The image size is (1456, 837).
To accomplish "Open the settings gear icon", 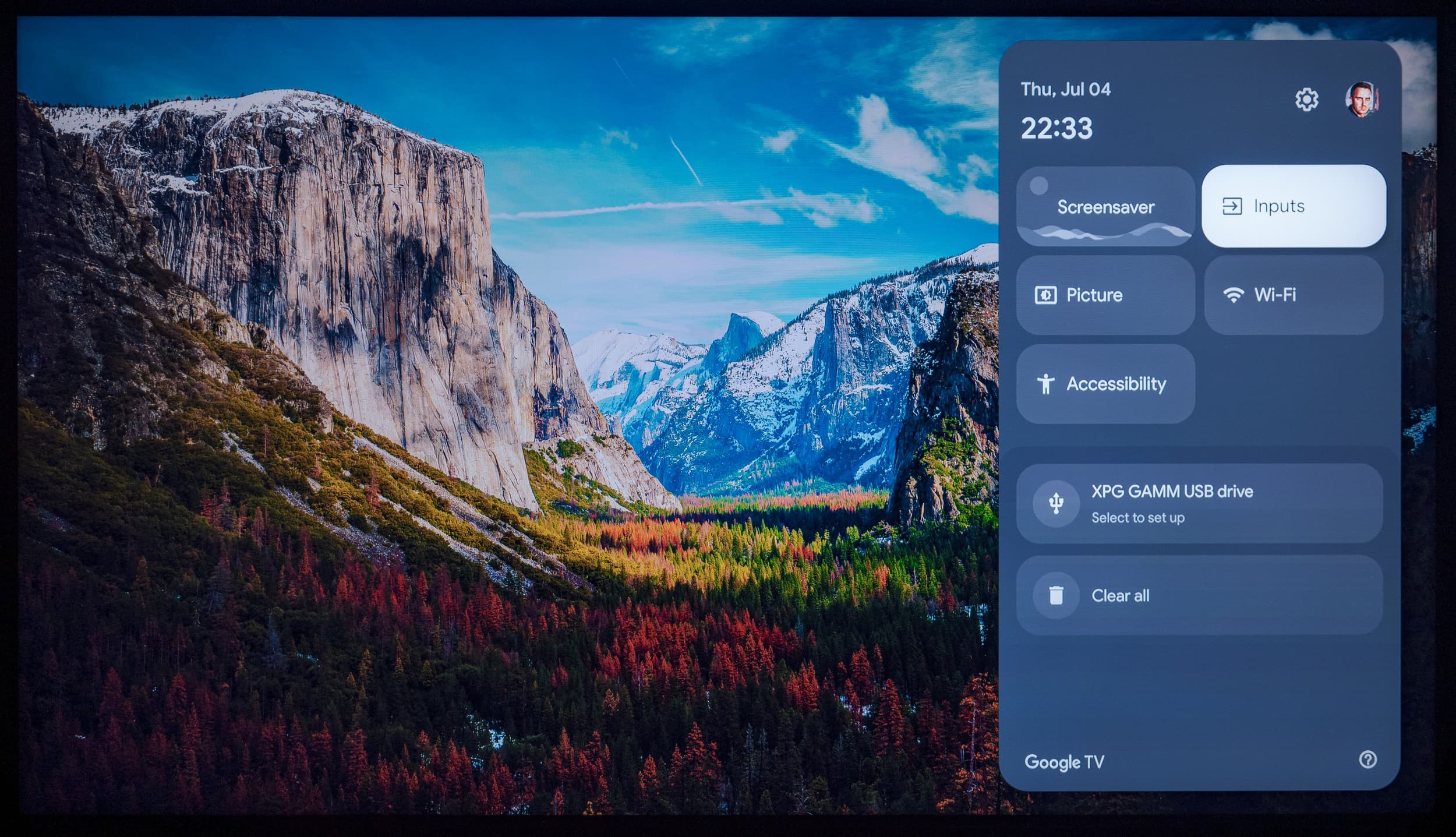I will point(1306,100).
